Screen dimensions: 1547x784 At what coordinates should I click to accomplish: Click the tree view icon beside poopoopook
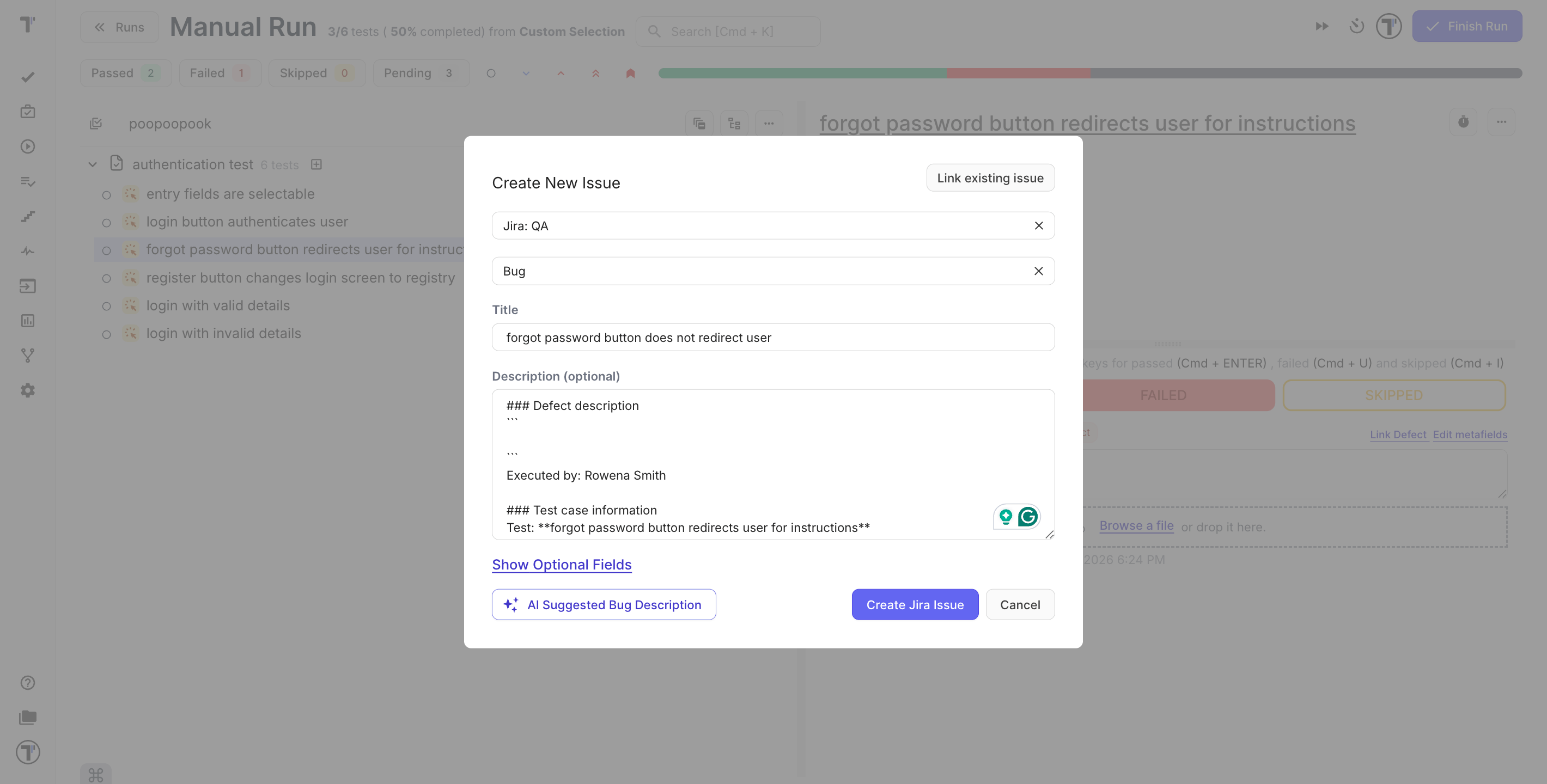point(734,124)
